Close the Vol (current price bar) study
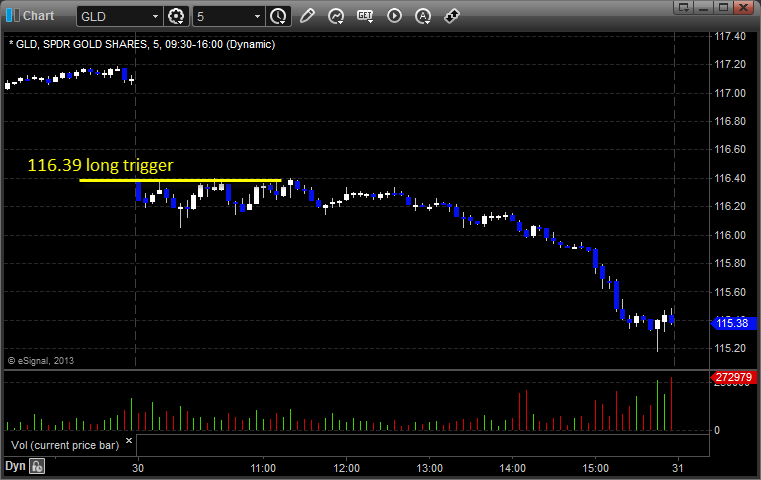 point(129,441)
